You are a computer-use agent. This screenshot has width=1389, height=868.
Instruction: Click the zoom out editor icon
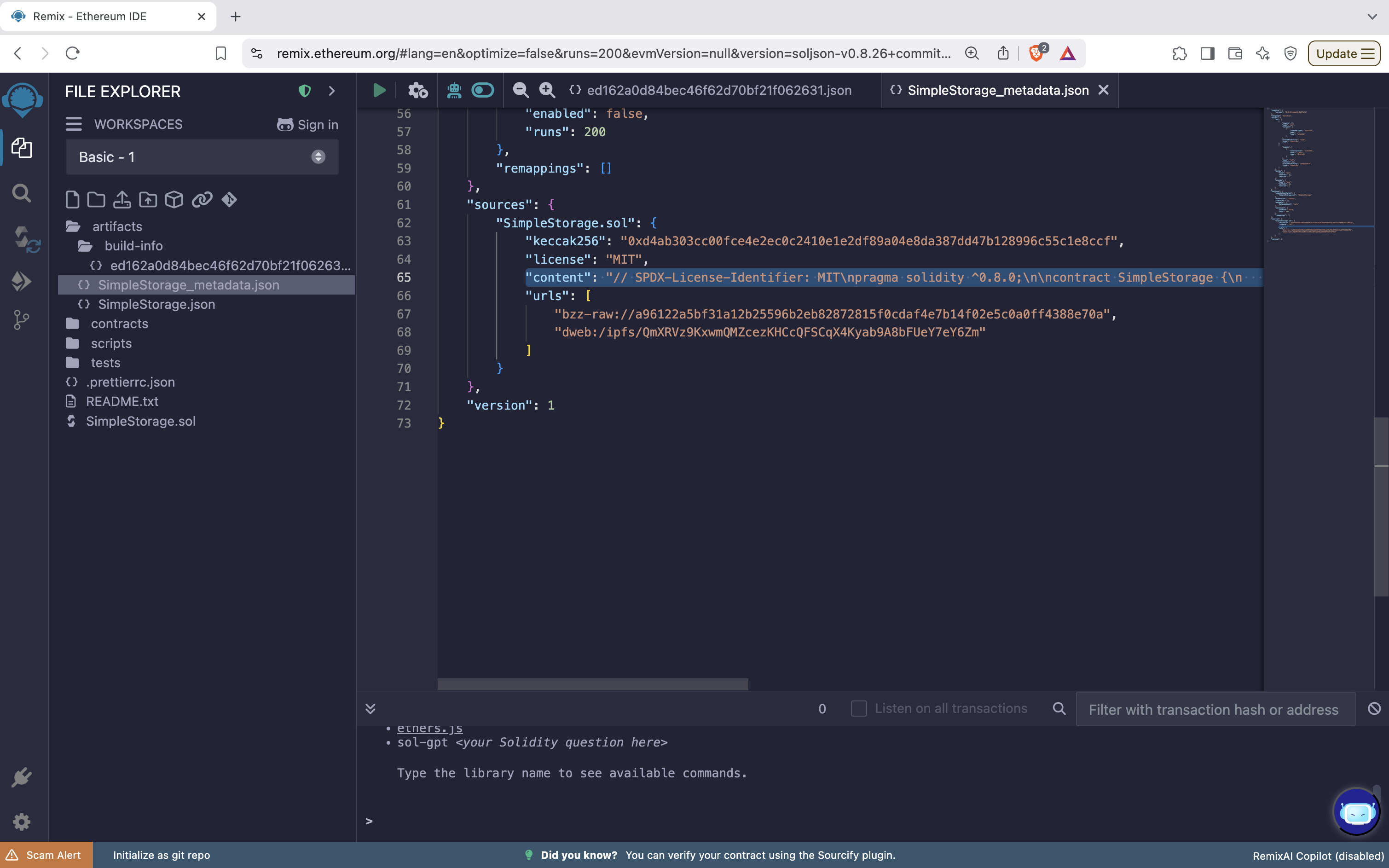(520, 90)
